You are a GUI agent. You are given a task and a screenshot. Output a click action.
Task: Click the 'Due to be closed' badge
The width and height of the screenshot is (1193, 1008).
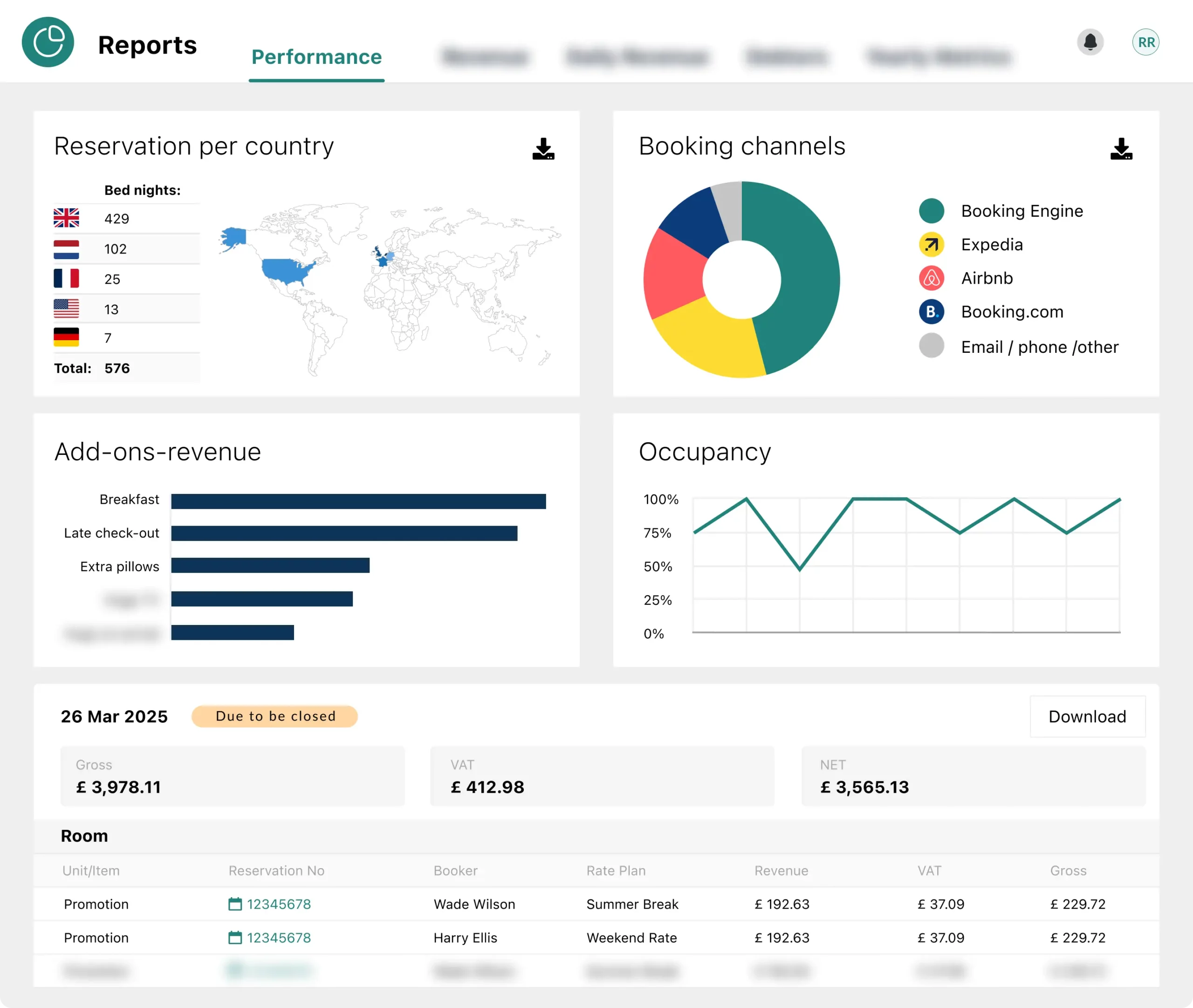[275, 716]
